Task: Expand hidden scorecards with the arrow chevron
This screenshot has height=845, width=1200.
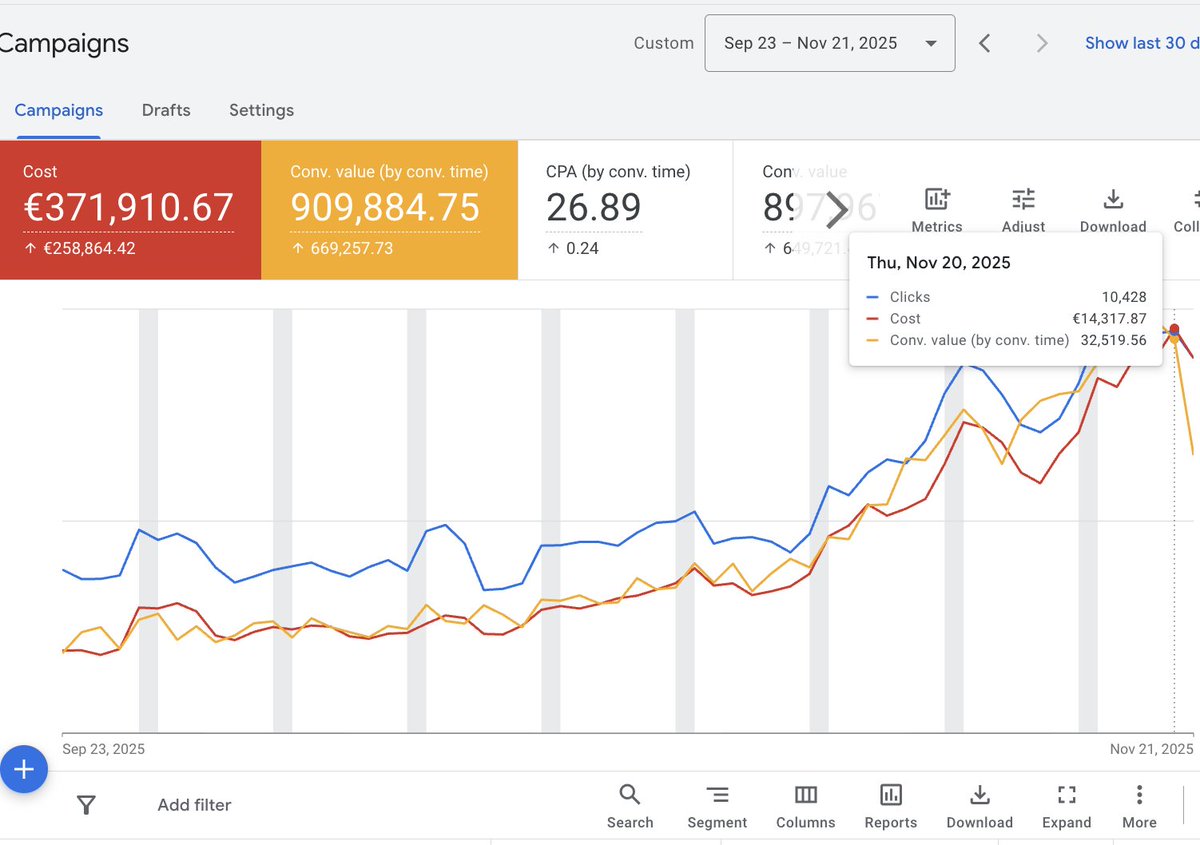Action: point(836,209)
